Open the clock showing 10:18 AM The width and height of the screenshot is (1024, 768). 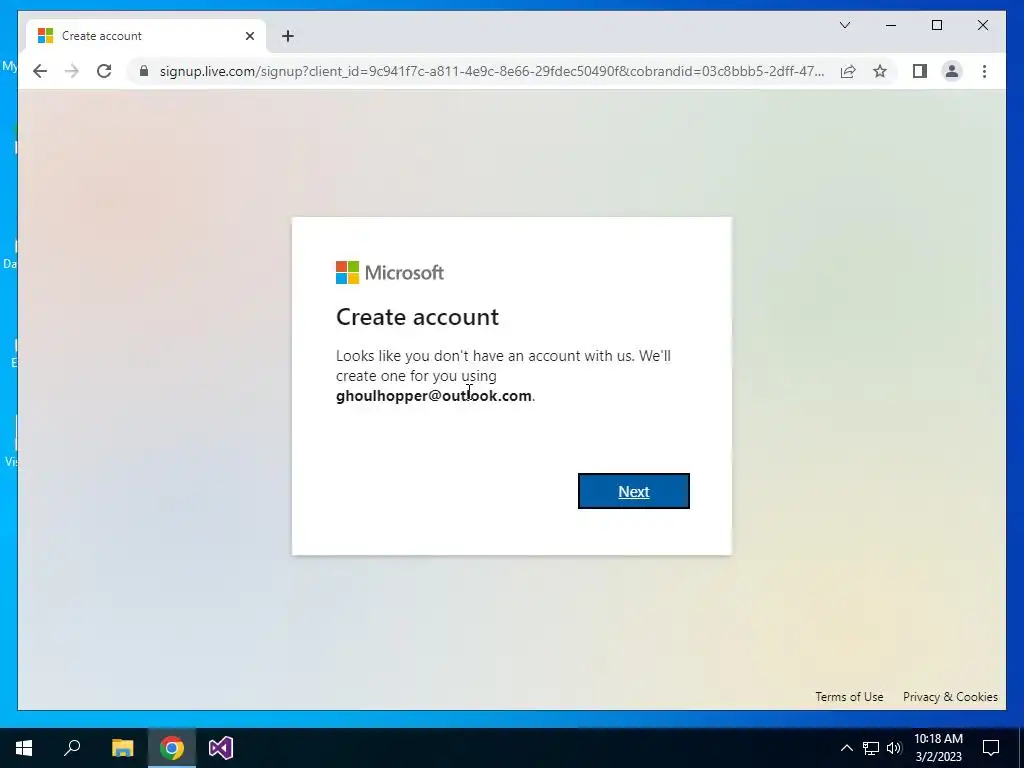click(938, 748)
